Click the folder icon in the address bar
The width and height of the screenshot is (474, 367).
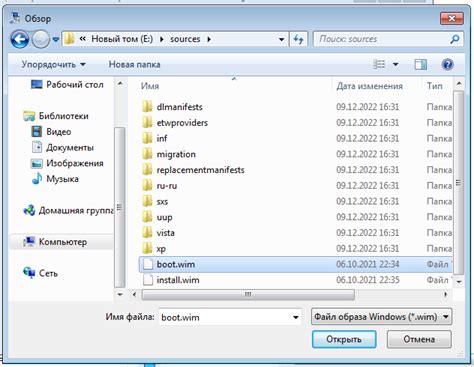(69, 39)
